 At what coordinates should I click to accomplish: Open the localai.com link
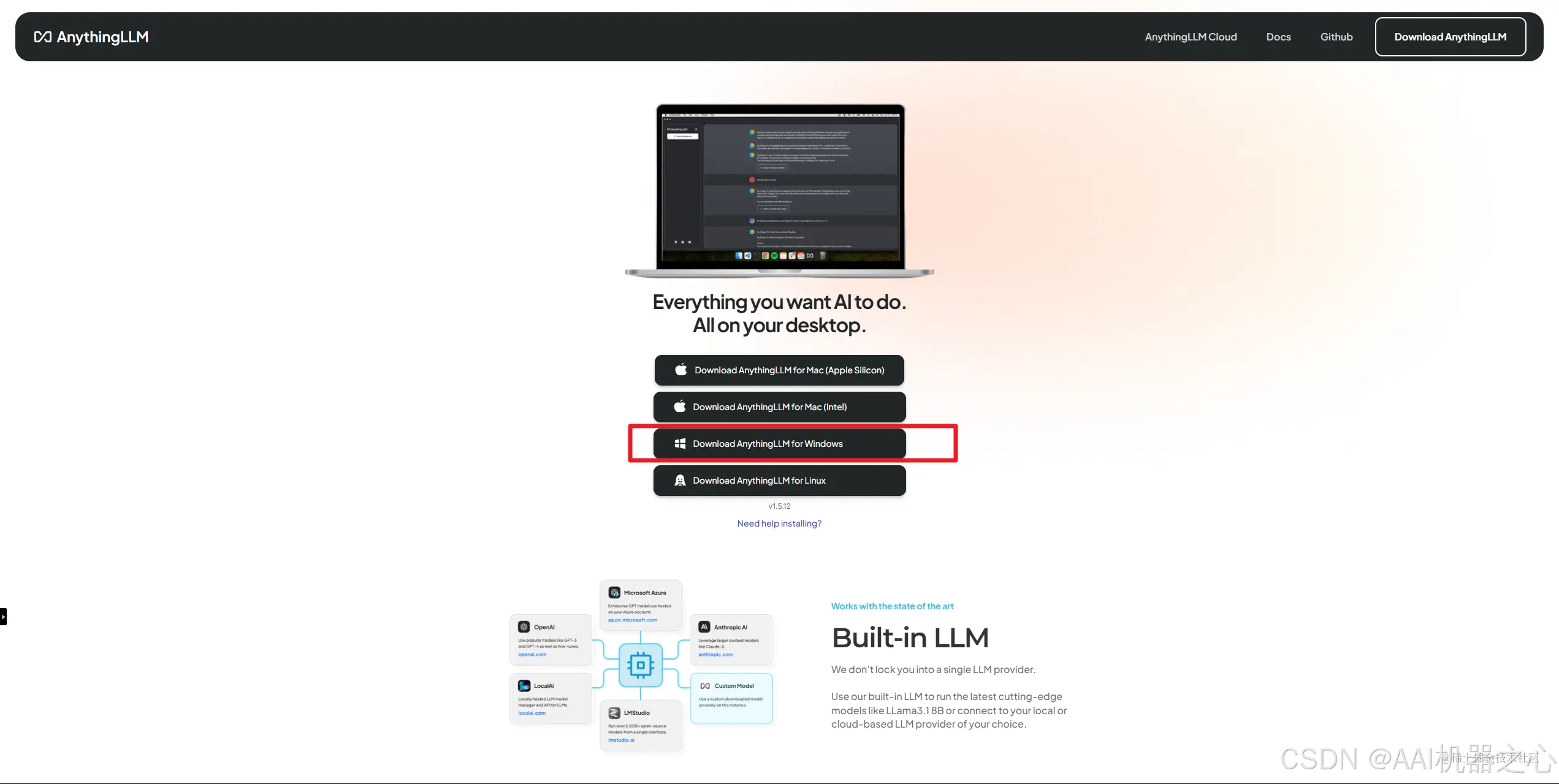532,714
